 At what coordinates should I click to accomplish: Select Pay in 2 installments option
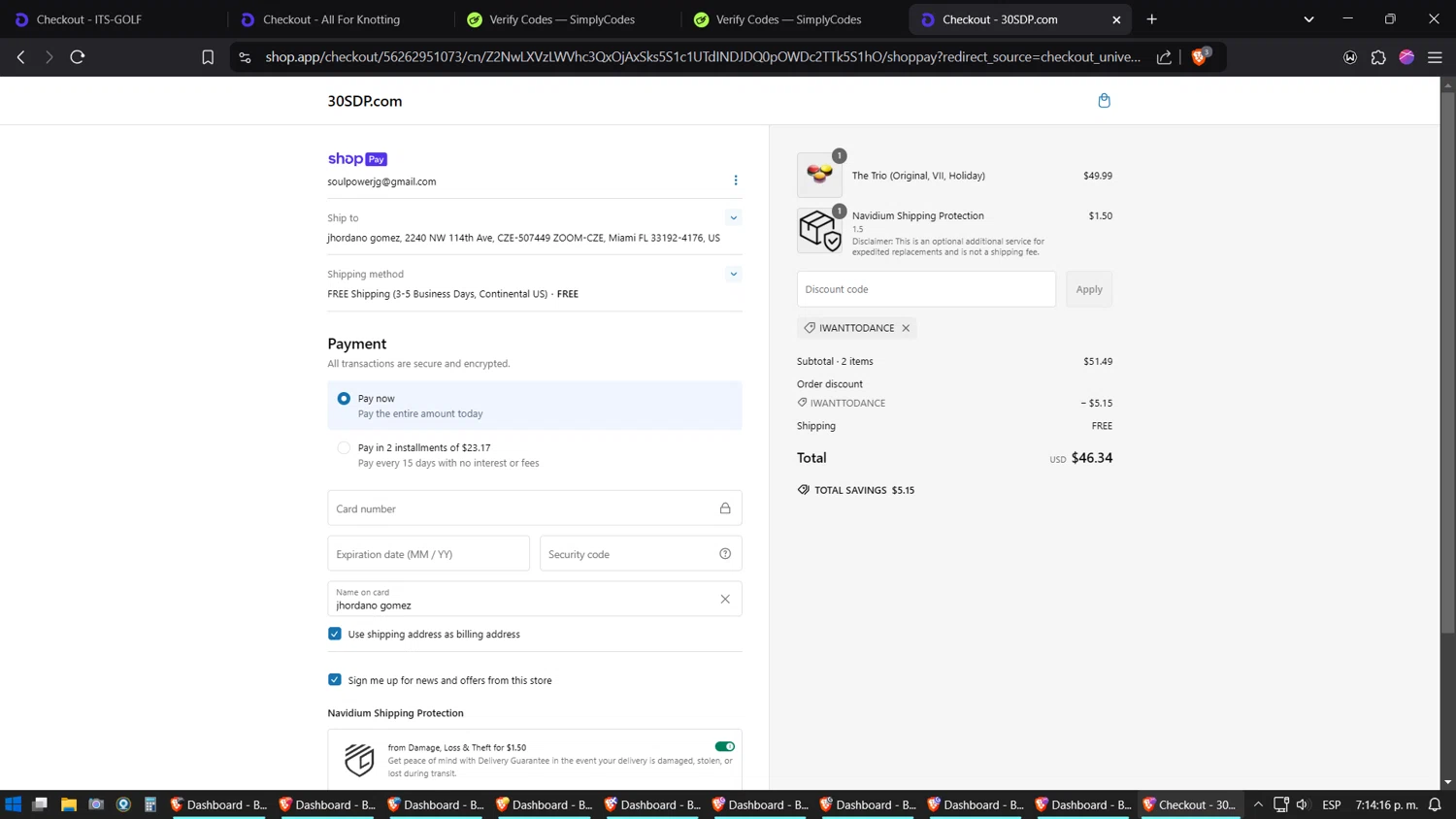point(344,448)
